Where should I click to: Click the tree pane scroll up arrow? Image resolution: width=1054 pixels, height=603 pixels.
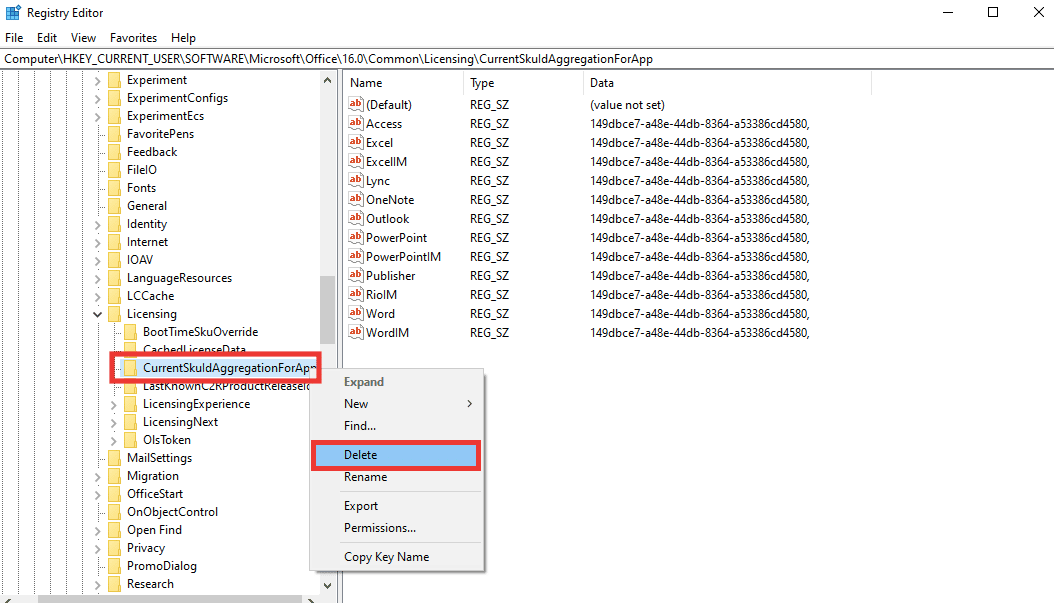coord(327,80)
